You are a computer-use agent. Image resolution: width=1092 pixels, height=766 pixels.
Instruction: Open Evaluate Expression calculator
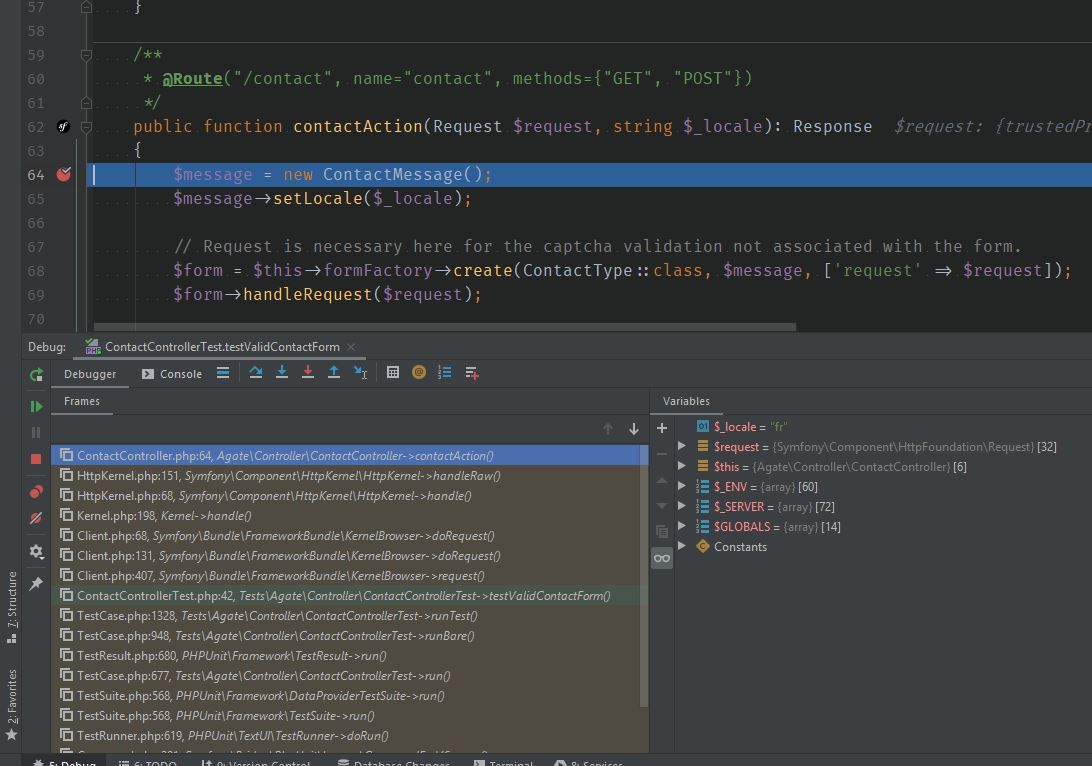[393, 373]
